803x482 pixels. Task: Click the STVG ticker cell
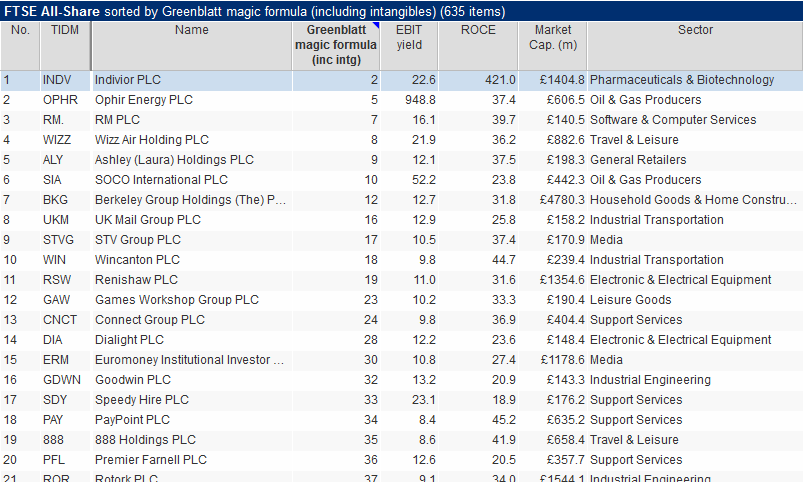[58, 240]
